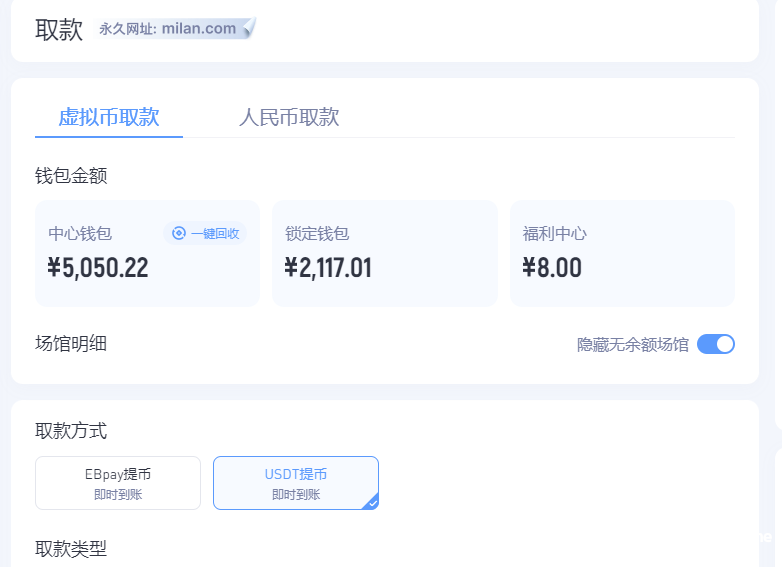The image size is (782, 567).
Task: Open the 锁定钱包 card label
Action: tap(317, 234)
